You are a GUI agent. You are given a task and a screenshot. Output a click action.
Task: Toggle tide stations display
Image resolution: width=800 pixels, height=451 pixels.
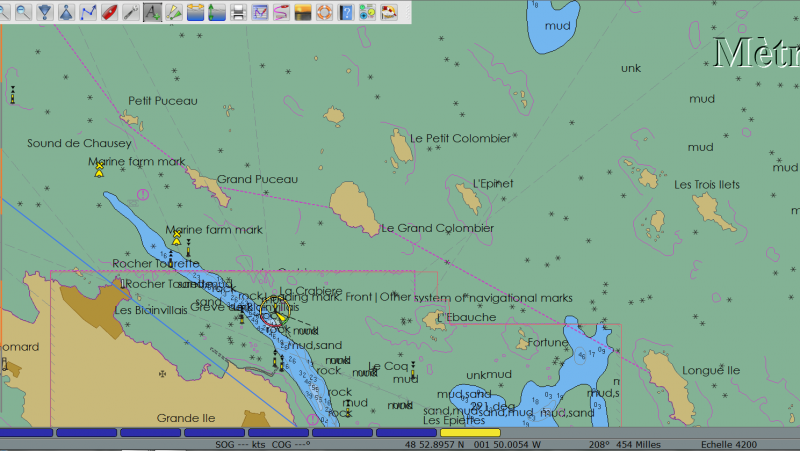tap(195, 13)
